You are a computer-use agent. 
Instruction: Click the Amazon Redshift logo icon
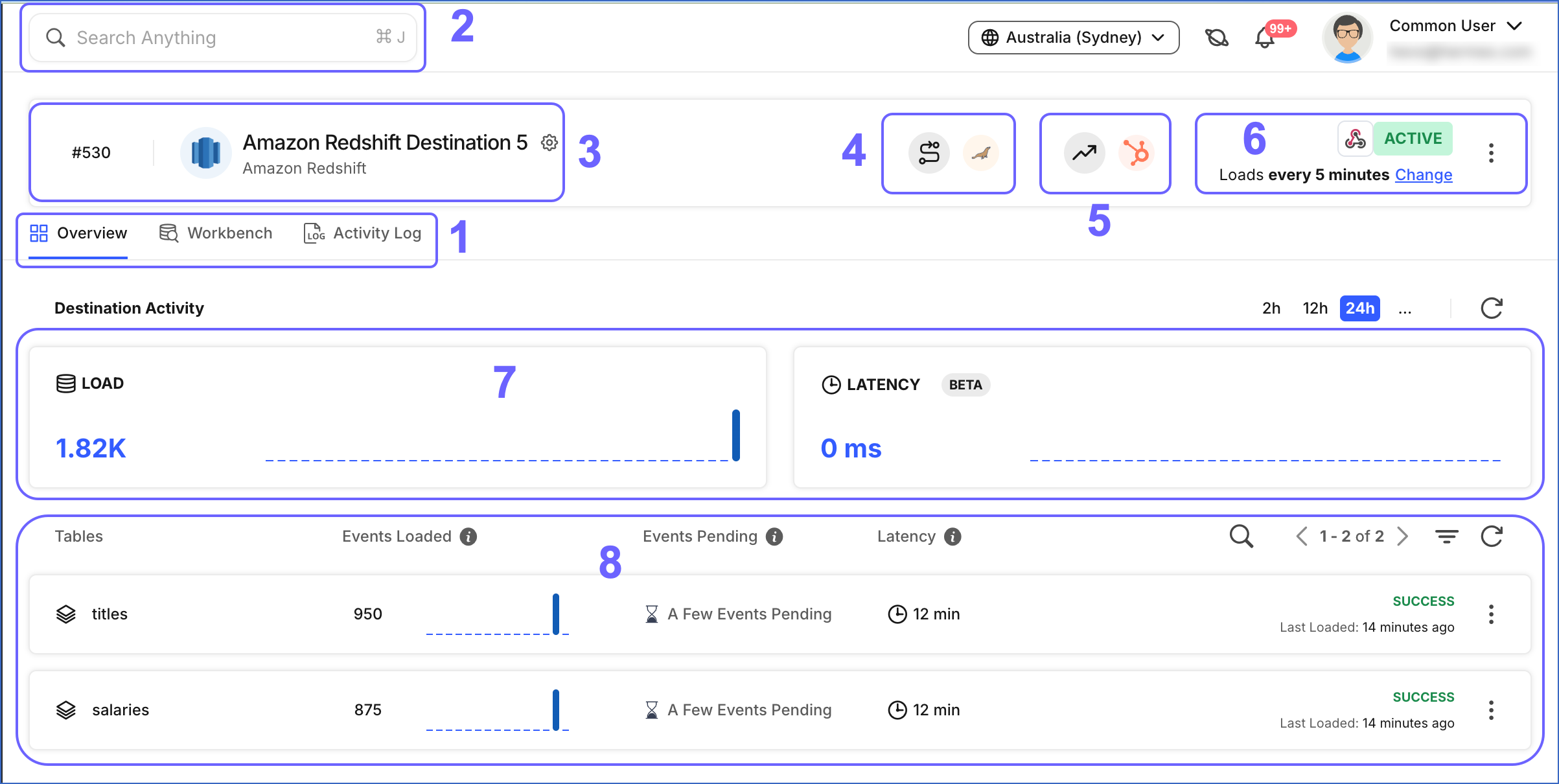coord(206,153)
